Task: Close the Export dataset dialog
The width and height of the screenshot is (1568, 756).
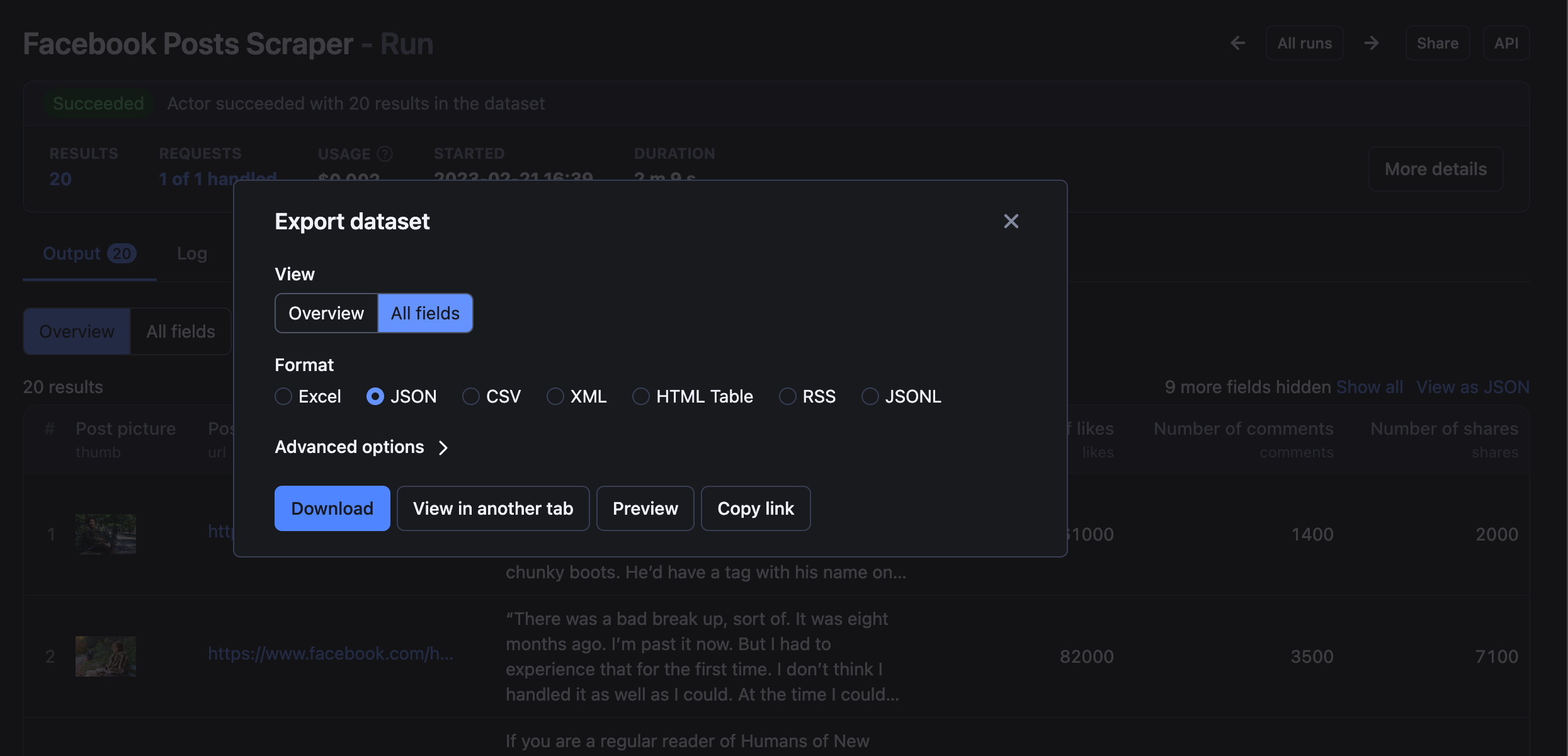Action: pos(1011,220)
